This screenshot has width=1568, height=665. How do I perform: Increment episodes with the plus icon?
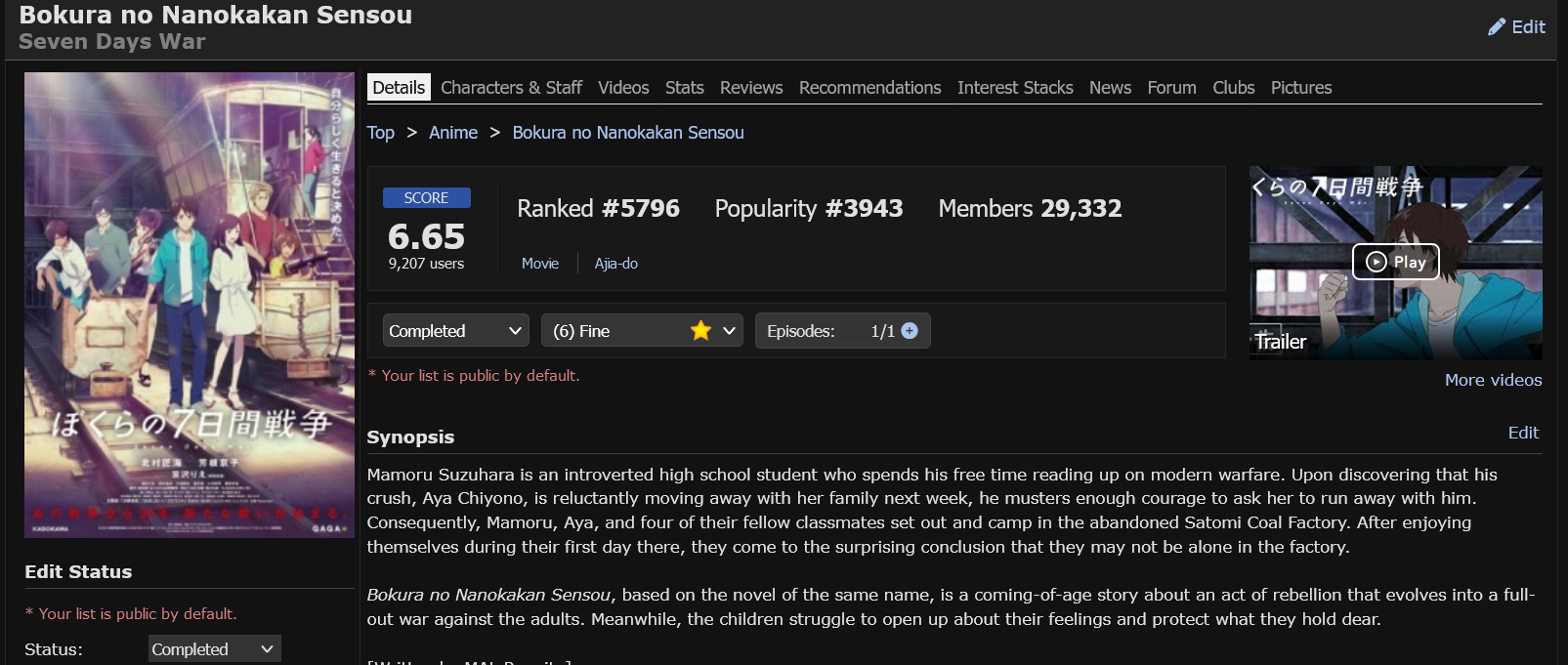910,331
